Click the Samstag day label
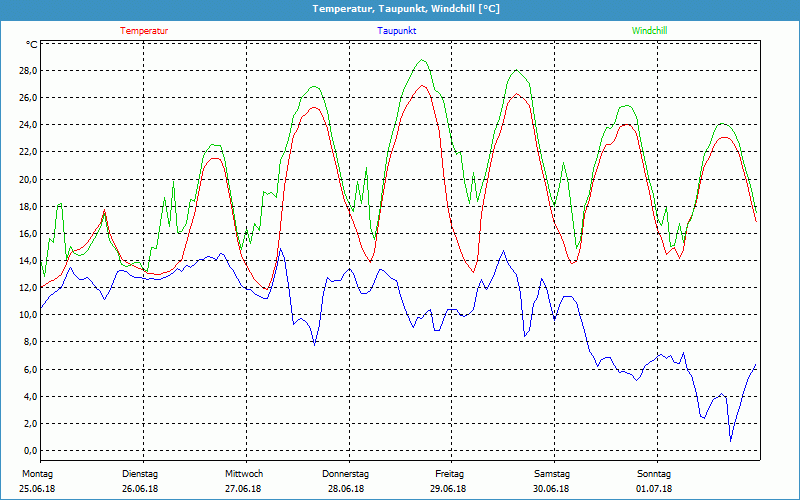 point(552,474)
